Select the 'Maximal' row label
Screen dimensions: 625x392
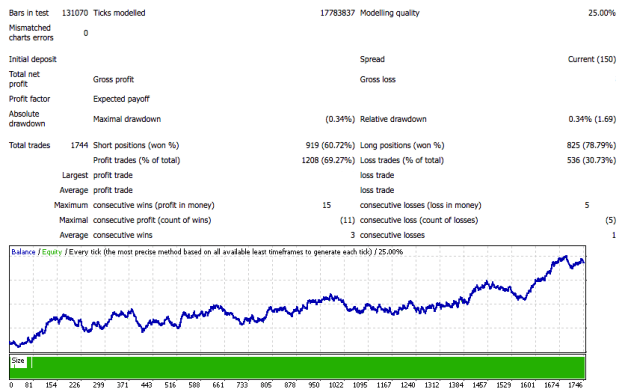click(74, 220)
